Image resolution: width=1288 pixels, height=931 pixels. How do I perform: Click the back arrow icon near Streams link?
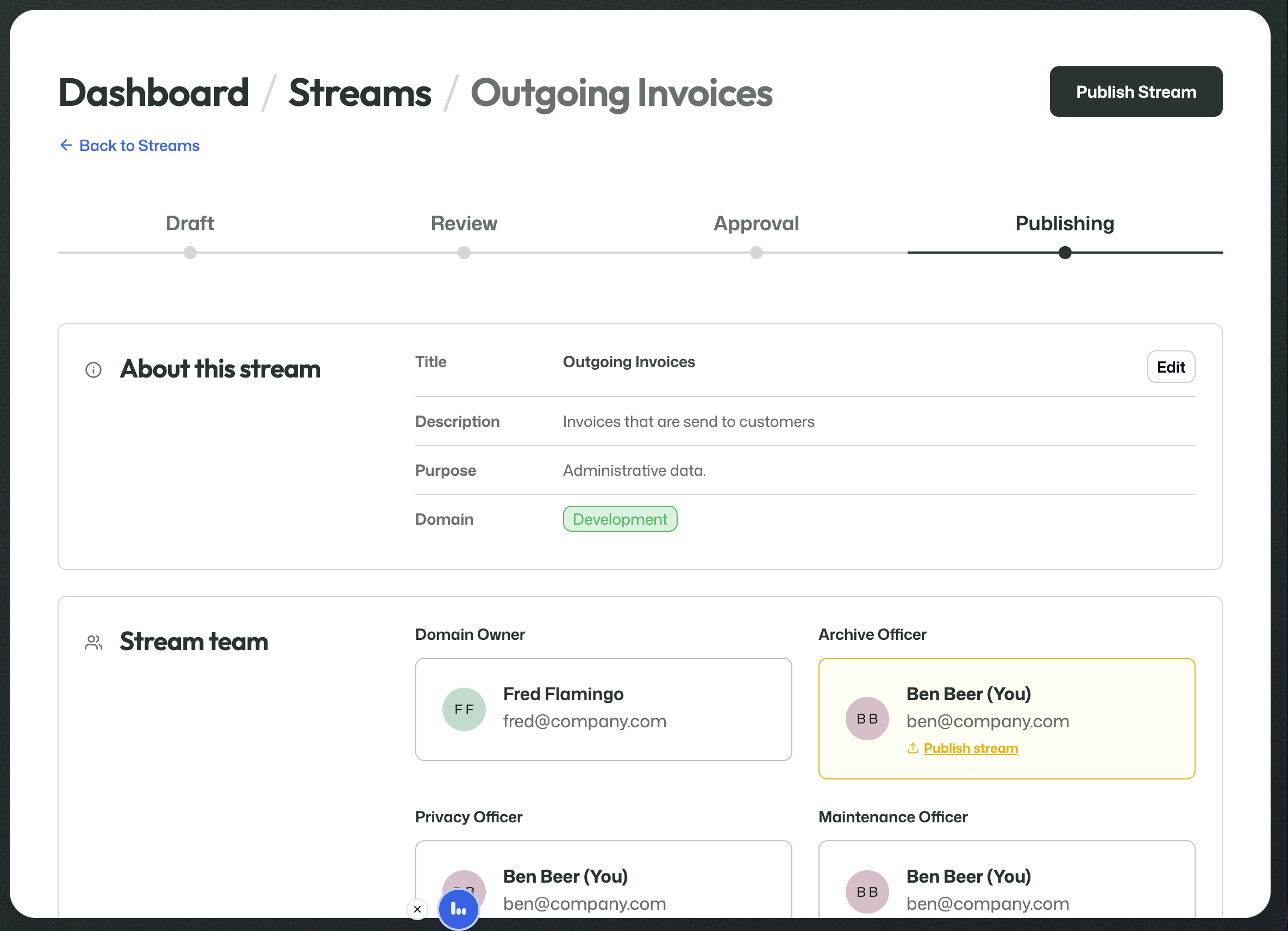tap(66, 146)
